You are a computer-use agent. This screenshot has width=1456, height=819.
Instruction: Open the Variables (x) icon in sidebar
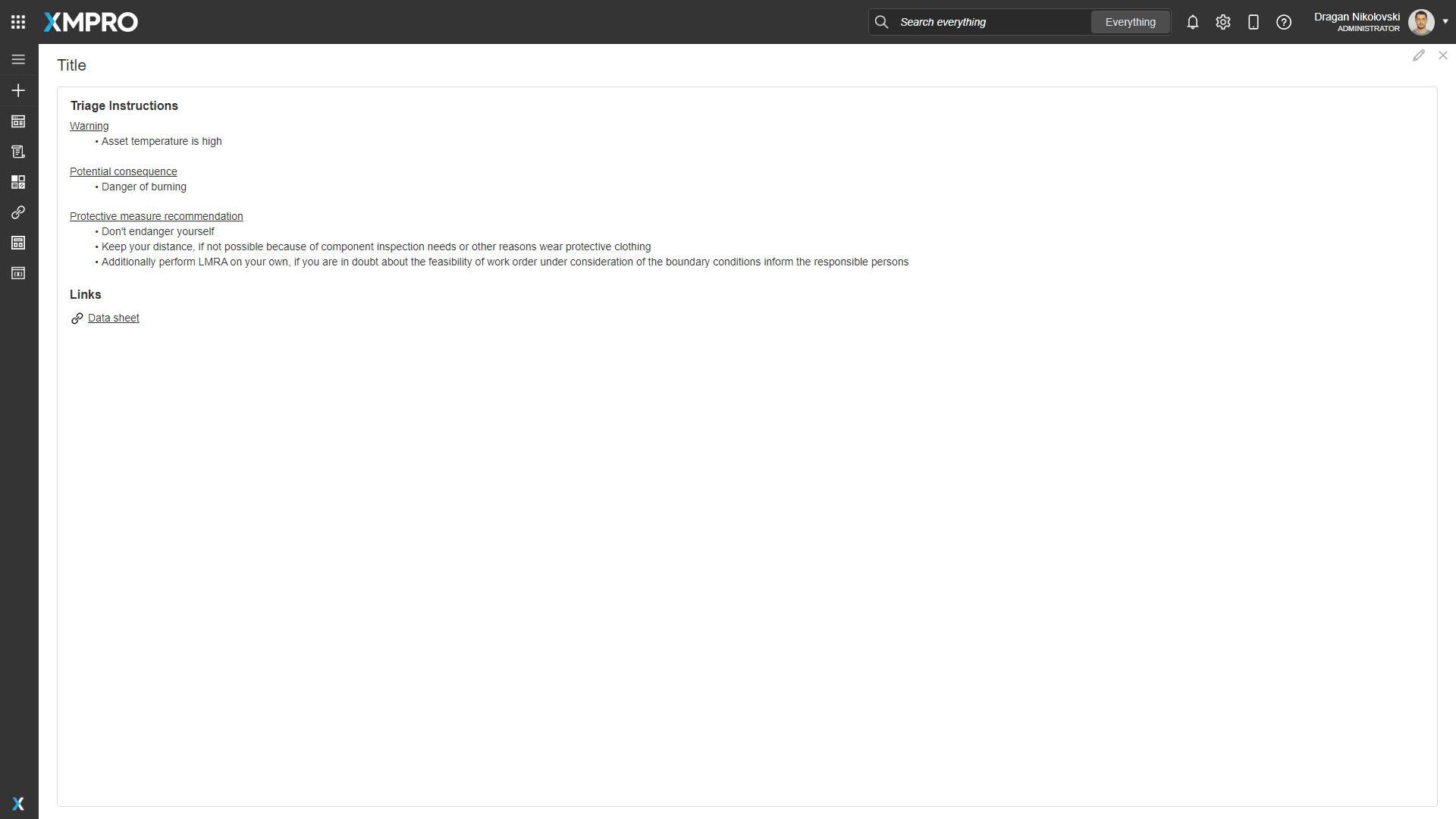[18, 273]
